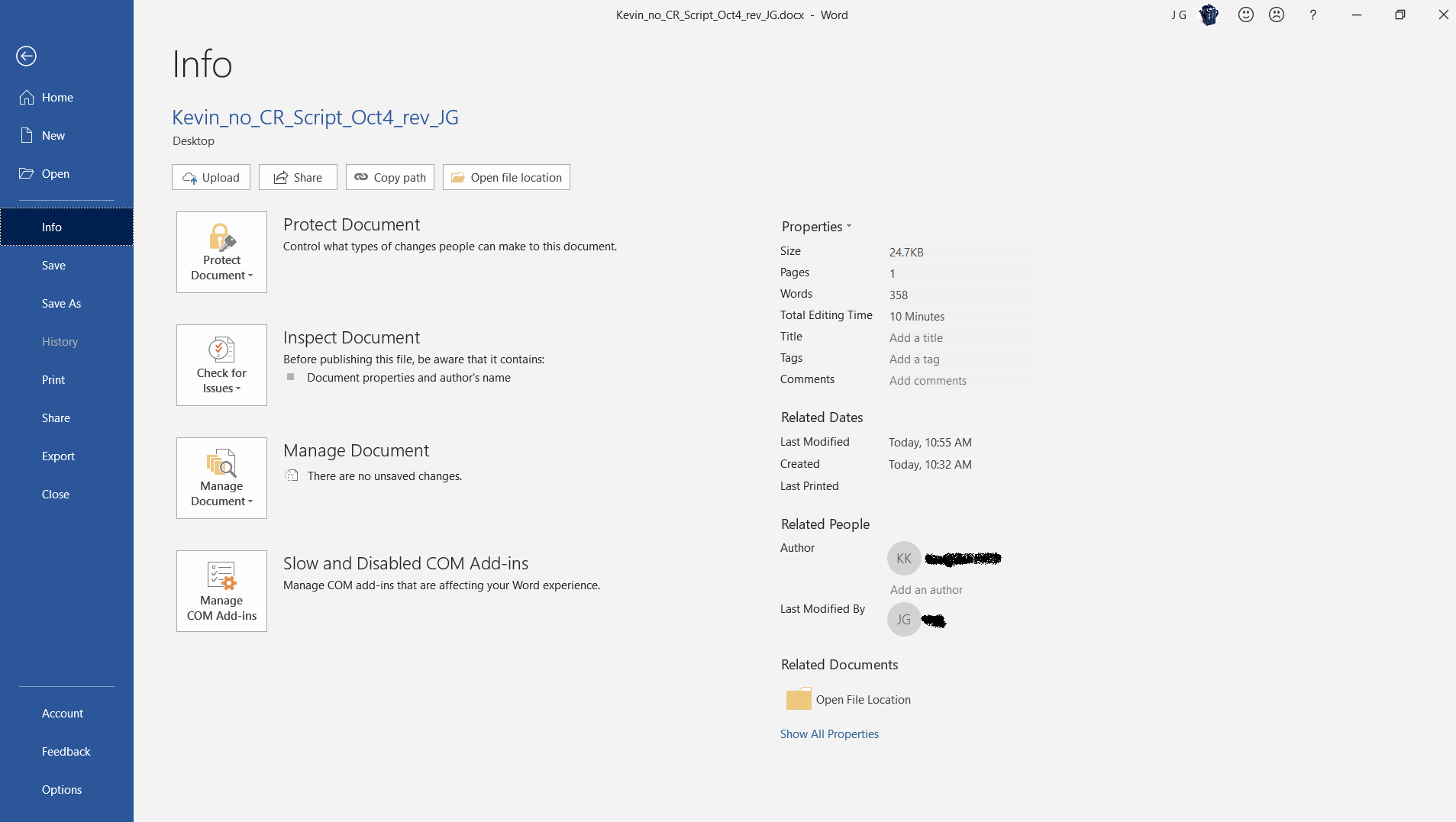Click the user profile picture in title bar

point(1209,15)
